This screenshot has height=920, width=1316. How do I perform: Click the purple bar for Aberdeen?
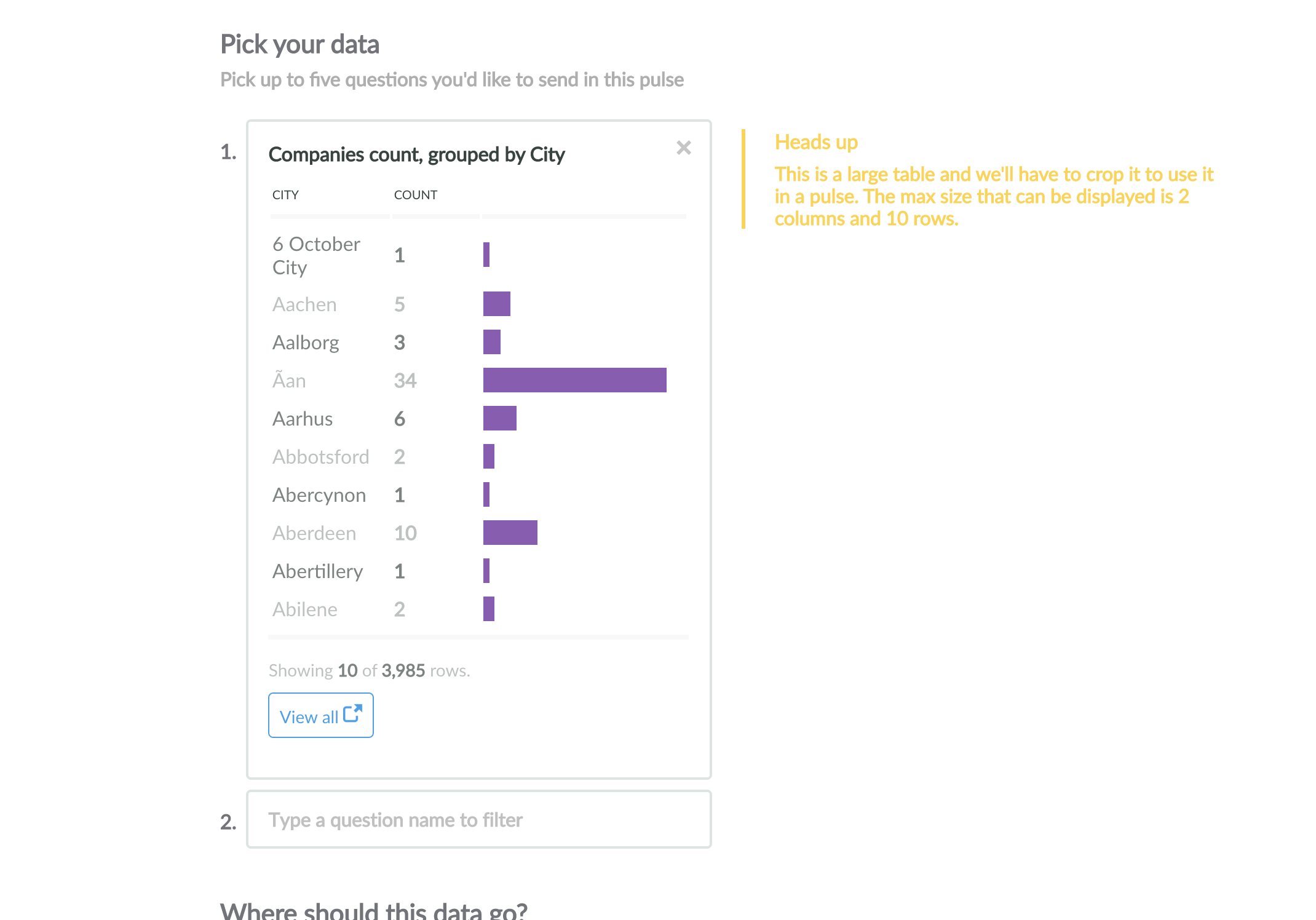[x=510, y=533]
